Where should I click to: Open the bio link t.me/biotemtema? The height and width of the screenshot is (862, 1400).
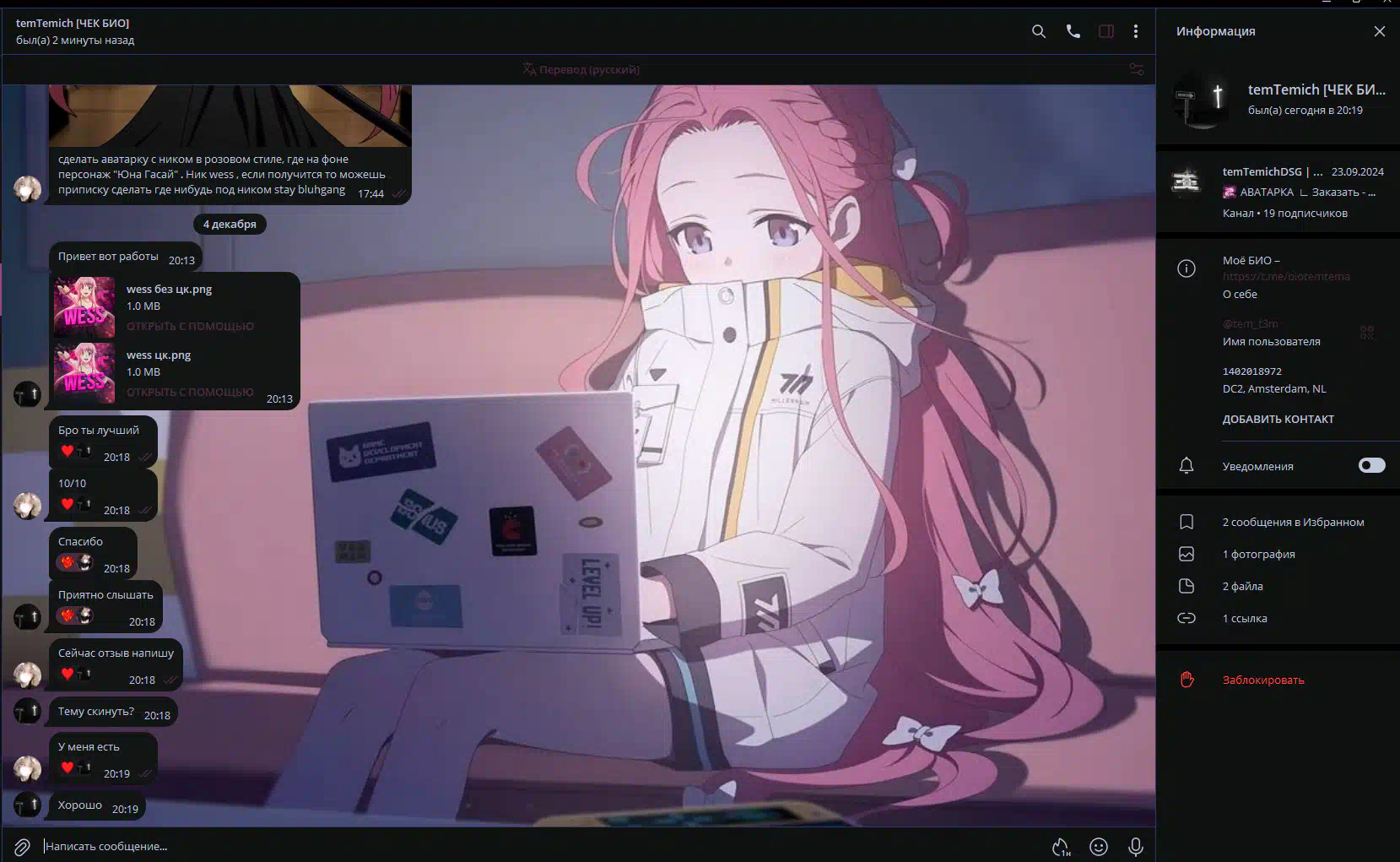pos(1286,276)
